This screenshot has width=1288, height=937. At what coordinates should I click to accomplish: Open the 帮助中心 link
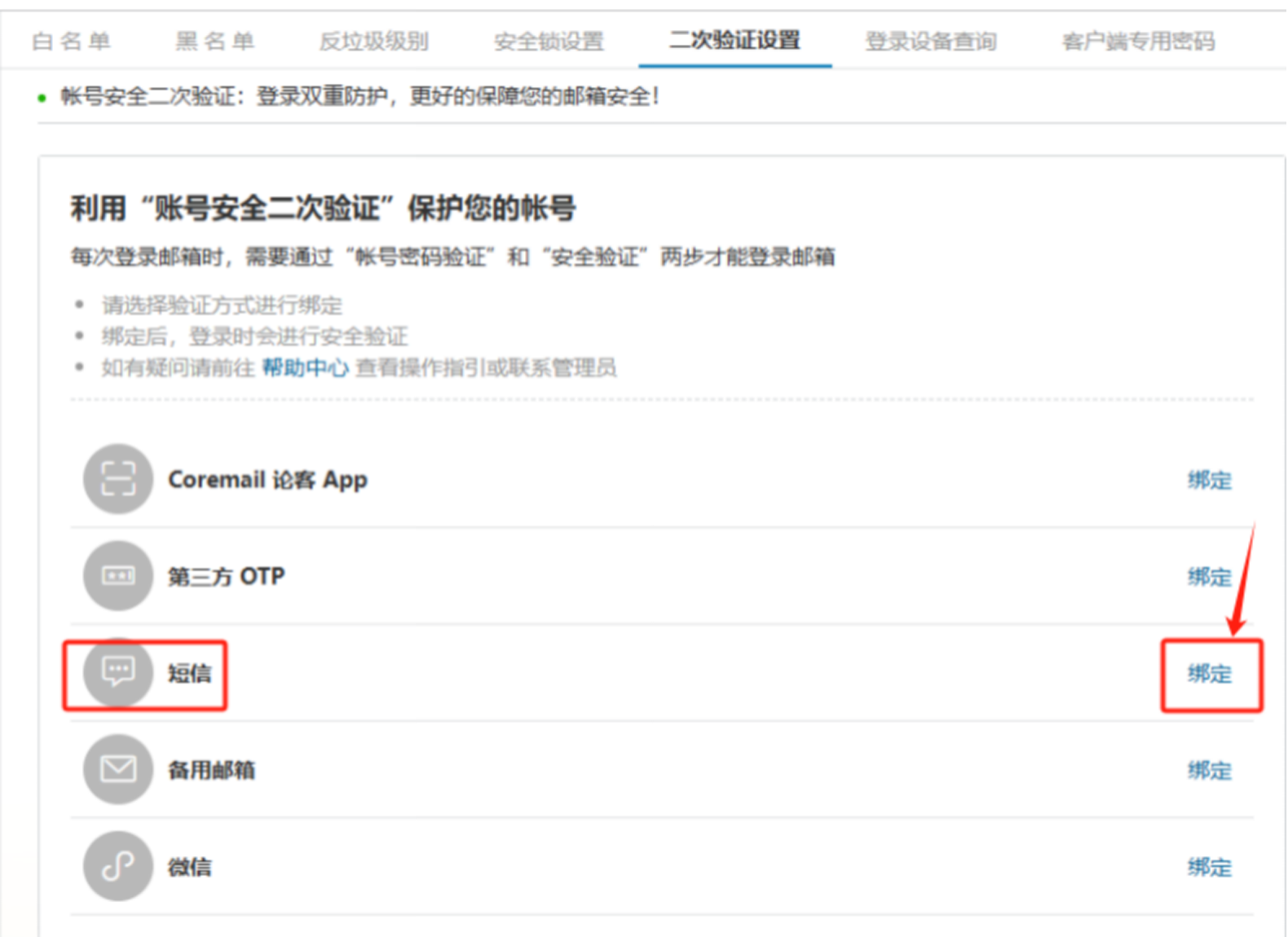305,368
